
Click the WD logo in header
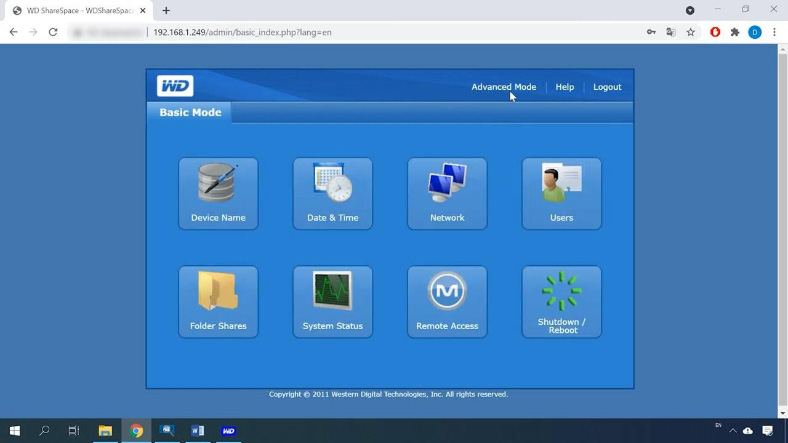point(175,86)
